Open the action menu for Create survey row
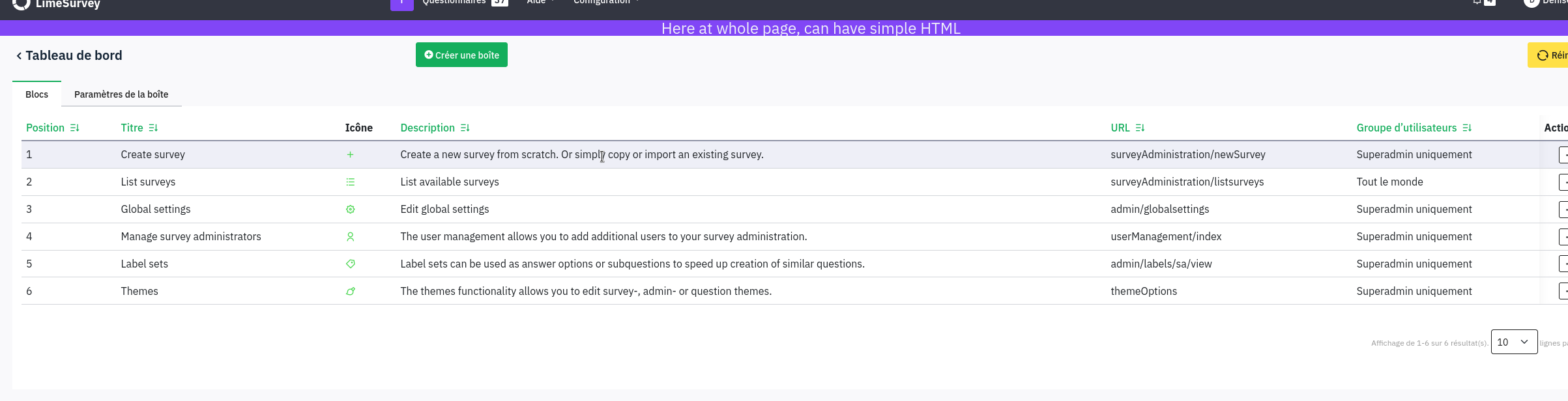Viewport: 1568px width, 401px height. [1563, 155]
